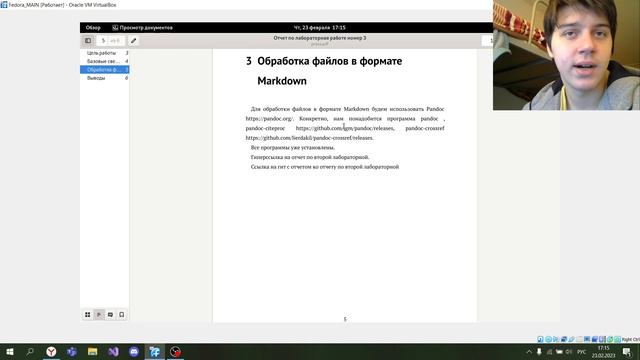Image resolution: width=640 pixels, height=360 pixels.
Task: Click network tray icon
Action: (549, 351)
